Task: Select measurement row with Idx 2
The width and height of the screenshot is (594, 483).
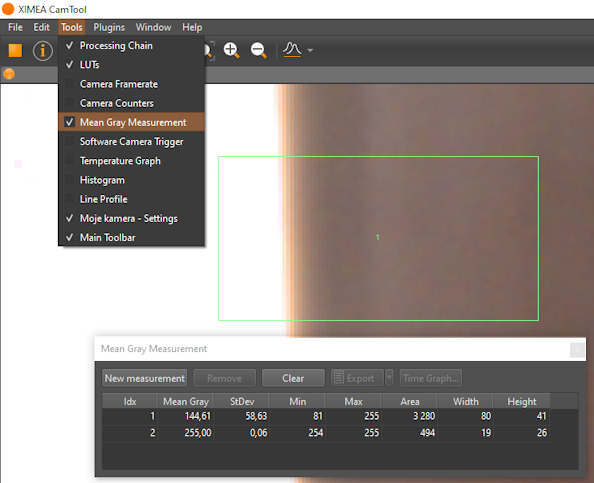Action: (326, 433)
